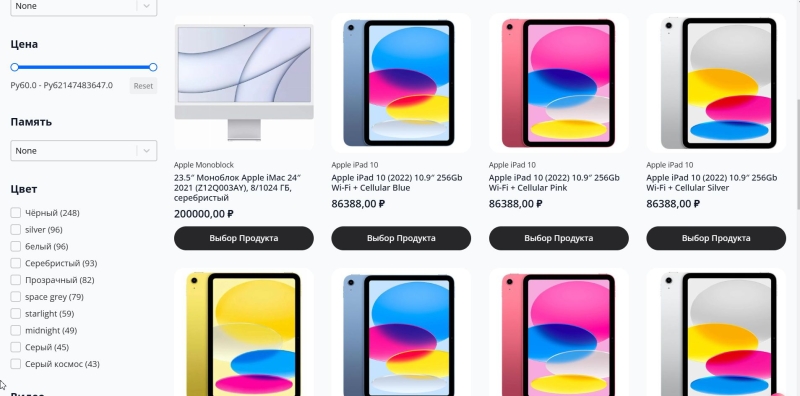Open the Память None select box
800x396 pixels.
[84, 151]
